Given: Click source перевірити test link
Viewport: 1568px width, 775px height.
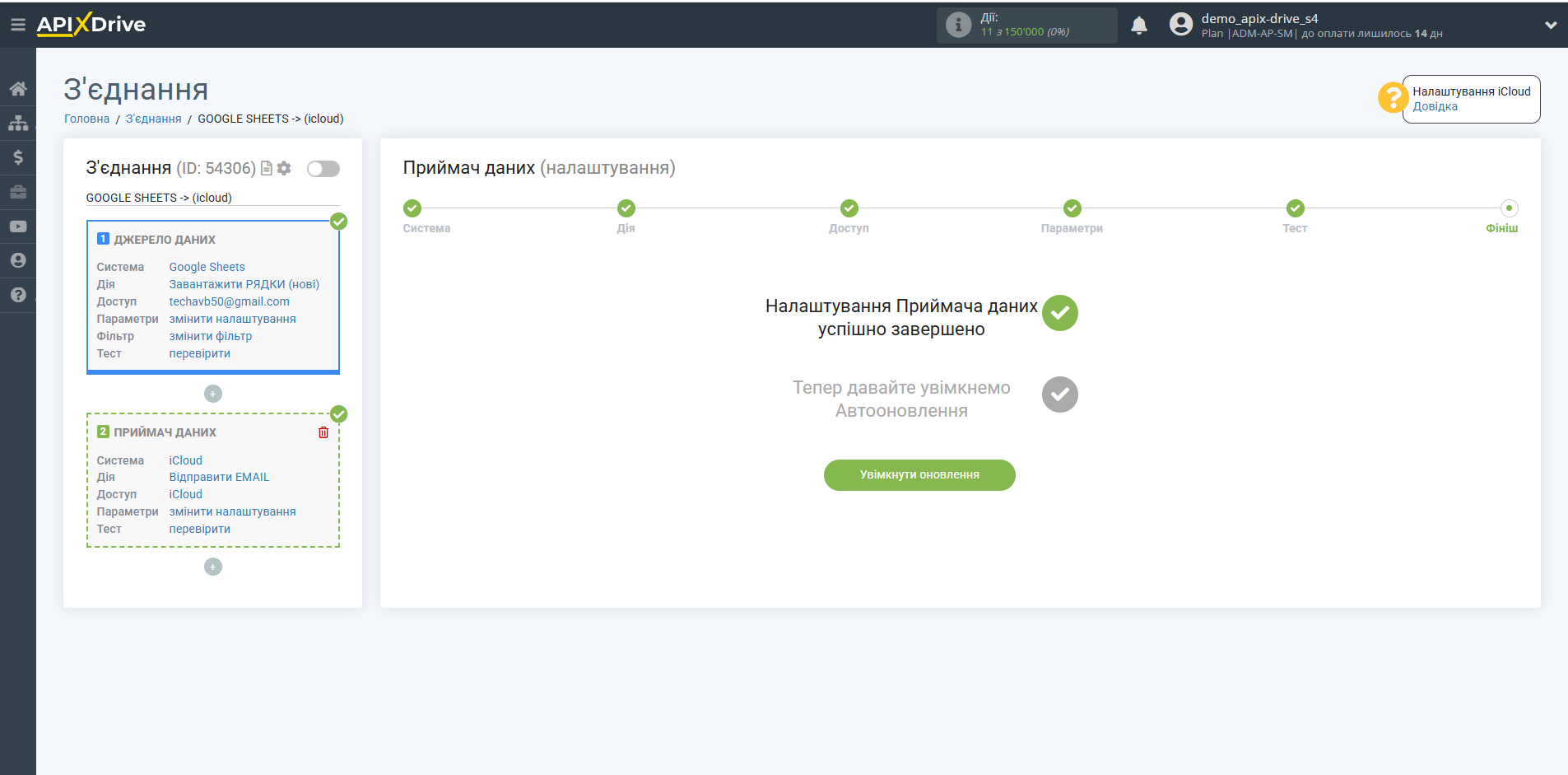Looking at the screenshot, I should coord(200,353).
